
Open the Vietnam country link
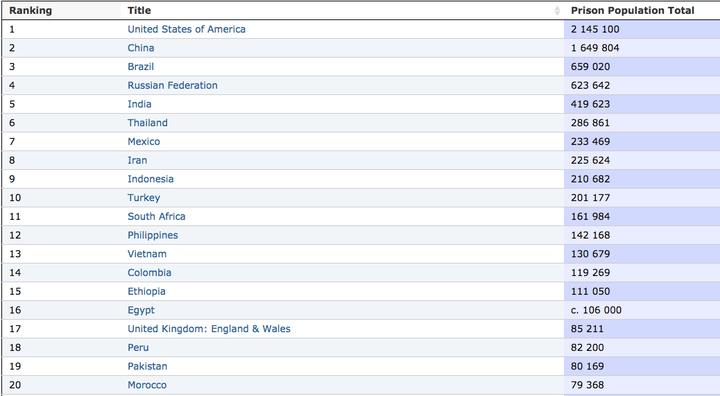[x=147, y=254]
